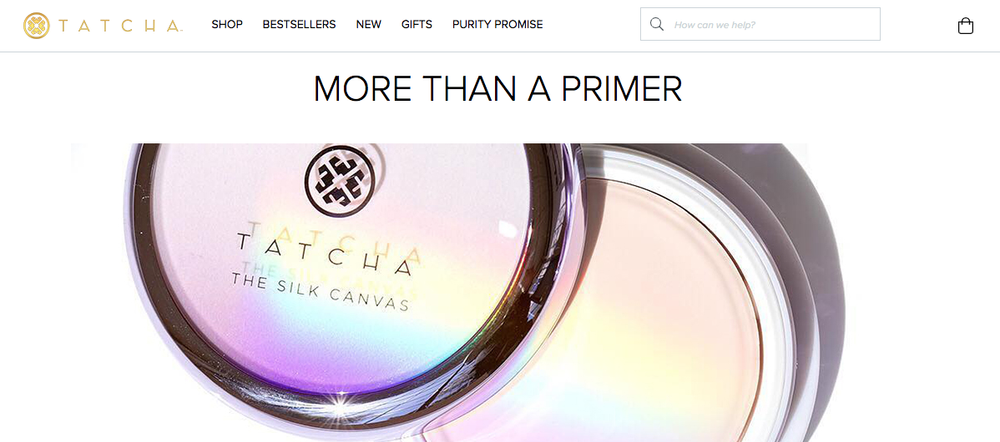This screenshot has height=442, width=1000.
Task: Click the magnifying glass search icon
Action: [x=656, y=24]
